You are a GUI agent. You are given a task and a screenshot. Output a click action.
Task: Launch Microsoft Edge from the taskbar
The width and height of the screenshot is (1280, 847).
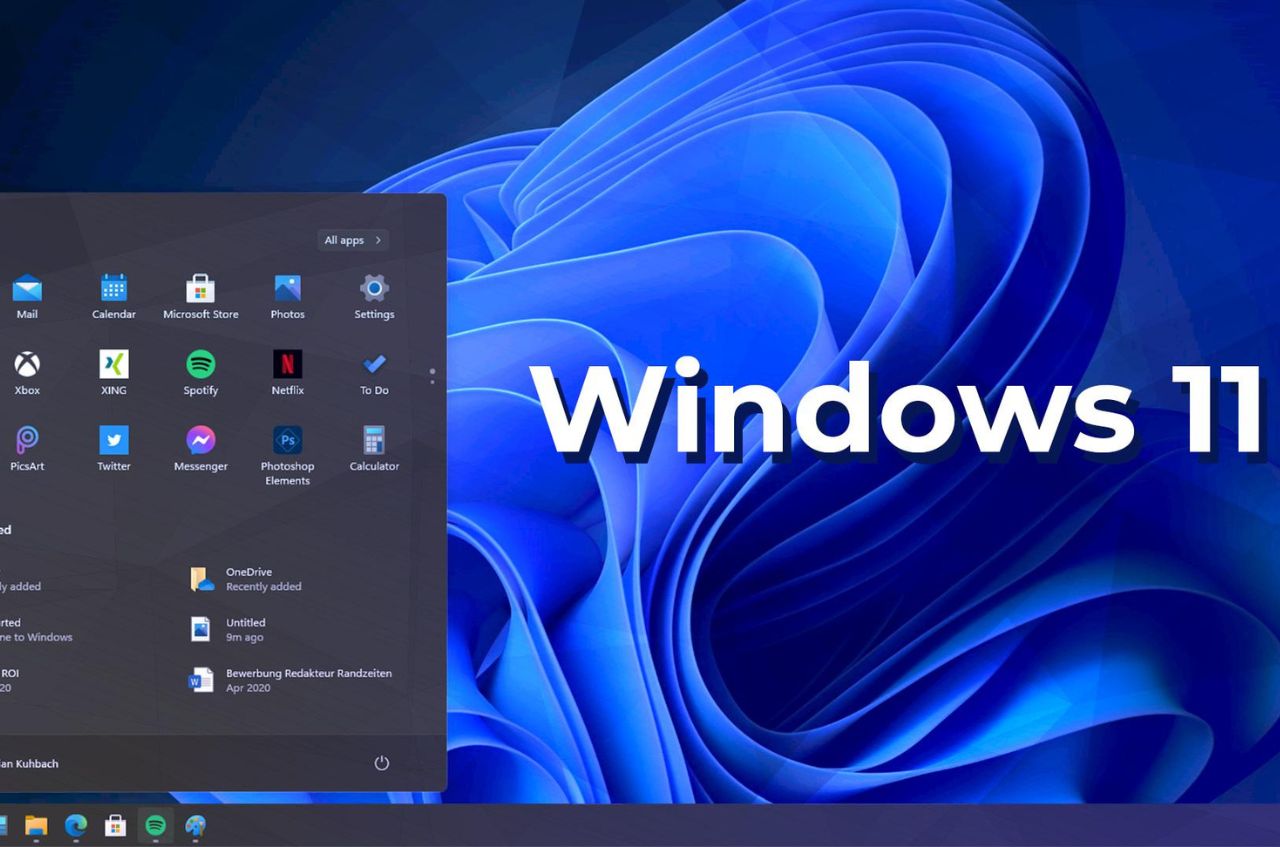point(76,825)
